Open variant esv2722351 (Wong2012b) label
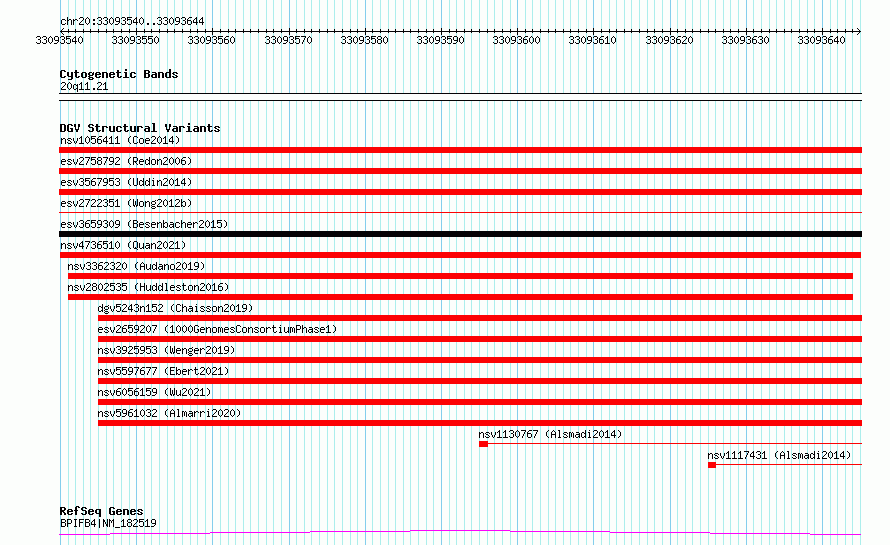890x545 pixels. pos(126,203)
